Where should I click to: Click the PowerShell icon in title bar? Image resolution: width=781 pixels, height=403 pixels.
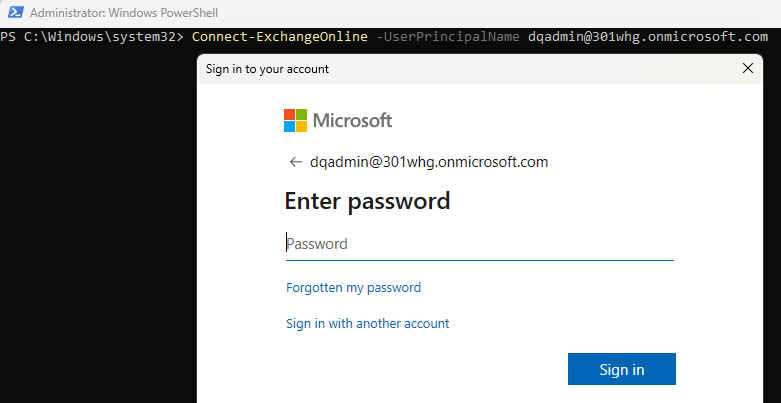coord(15,12)
